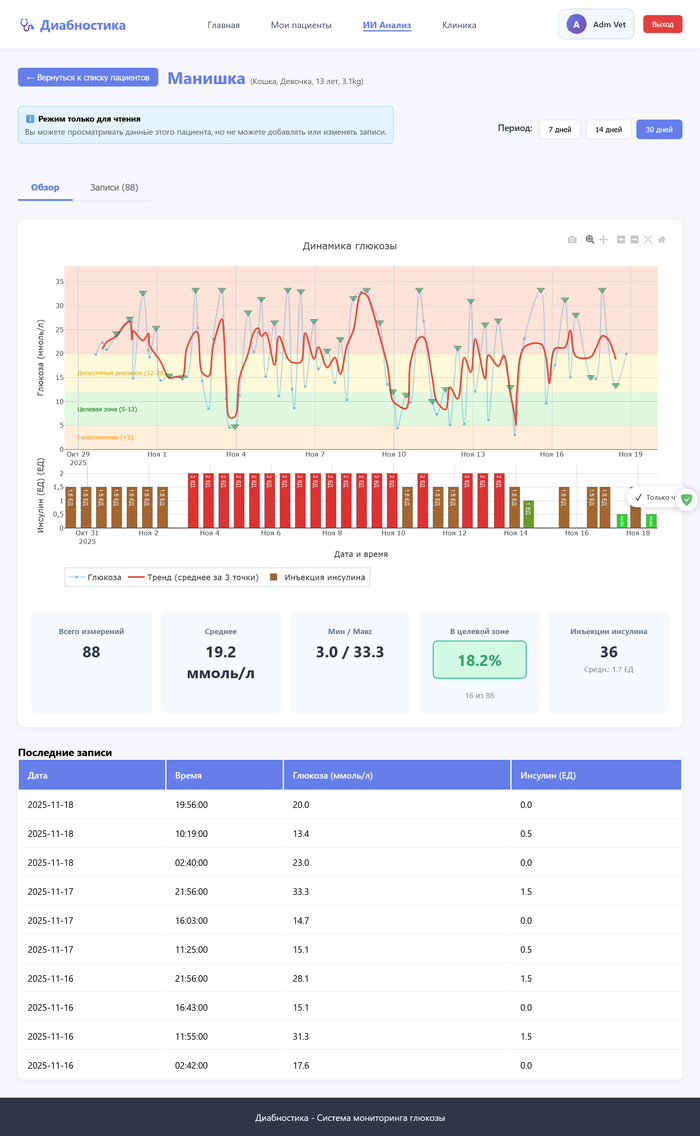Open the Adm Vet user profile
700x1136 pixels.
click(596, 24)
